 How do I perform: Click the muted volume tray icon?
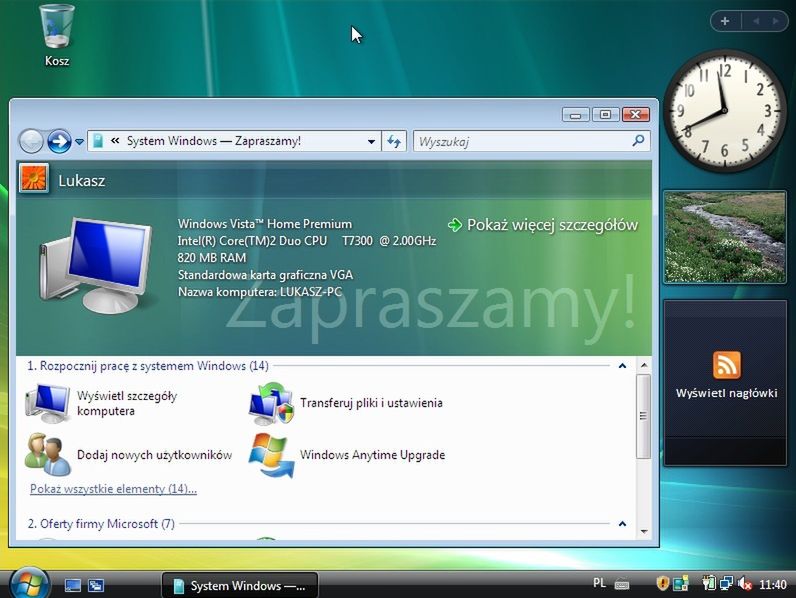[745, 584]
